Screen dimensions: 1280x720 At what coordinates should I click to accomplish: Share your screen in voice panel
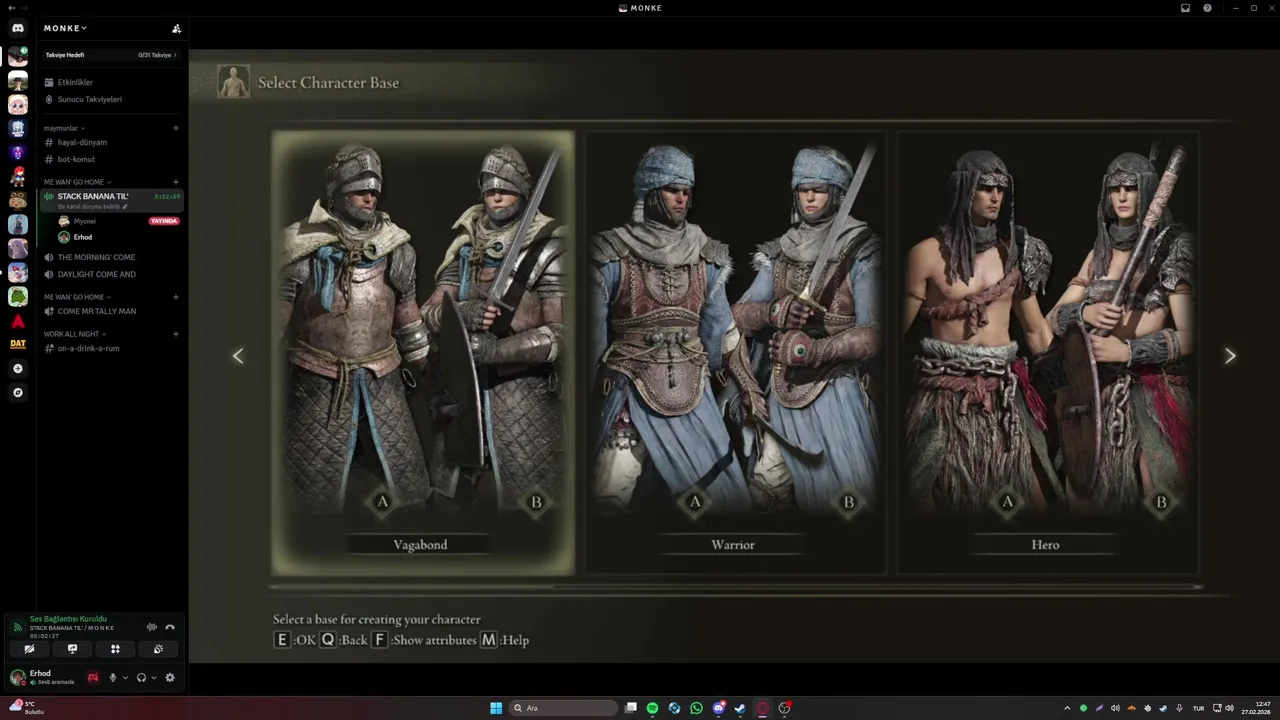pyautogui.click(x=72, y=649)
